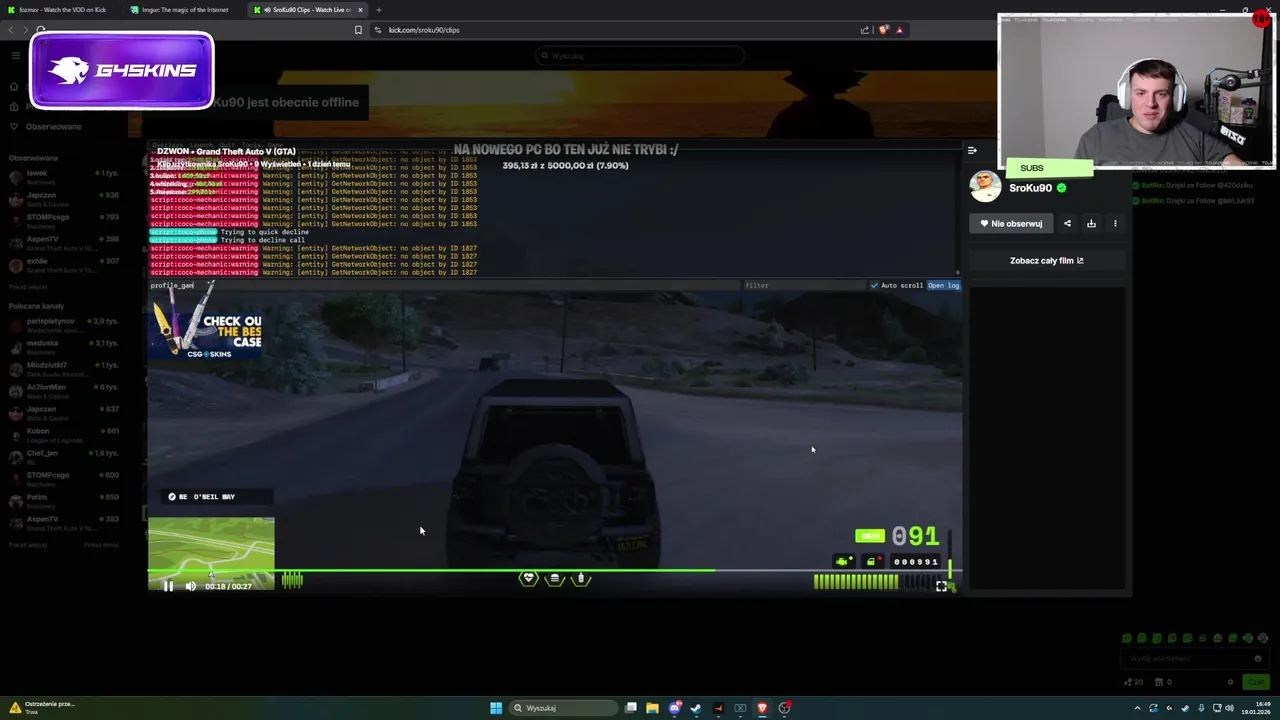Viewport: 1280px width, 720px height.
Task: Toggle the Auto scroll checkbox
Action: (x=874, y=286)
